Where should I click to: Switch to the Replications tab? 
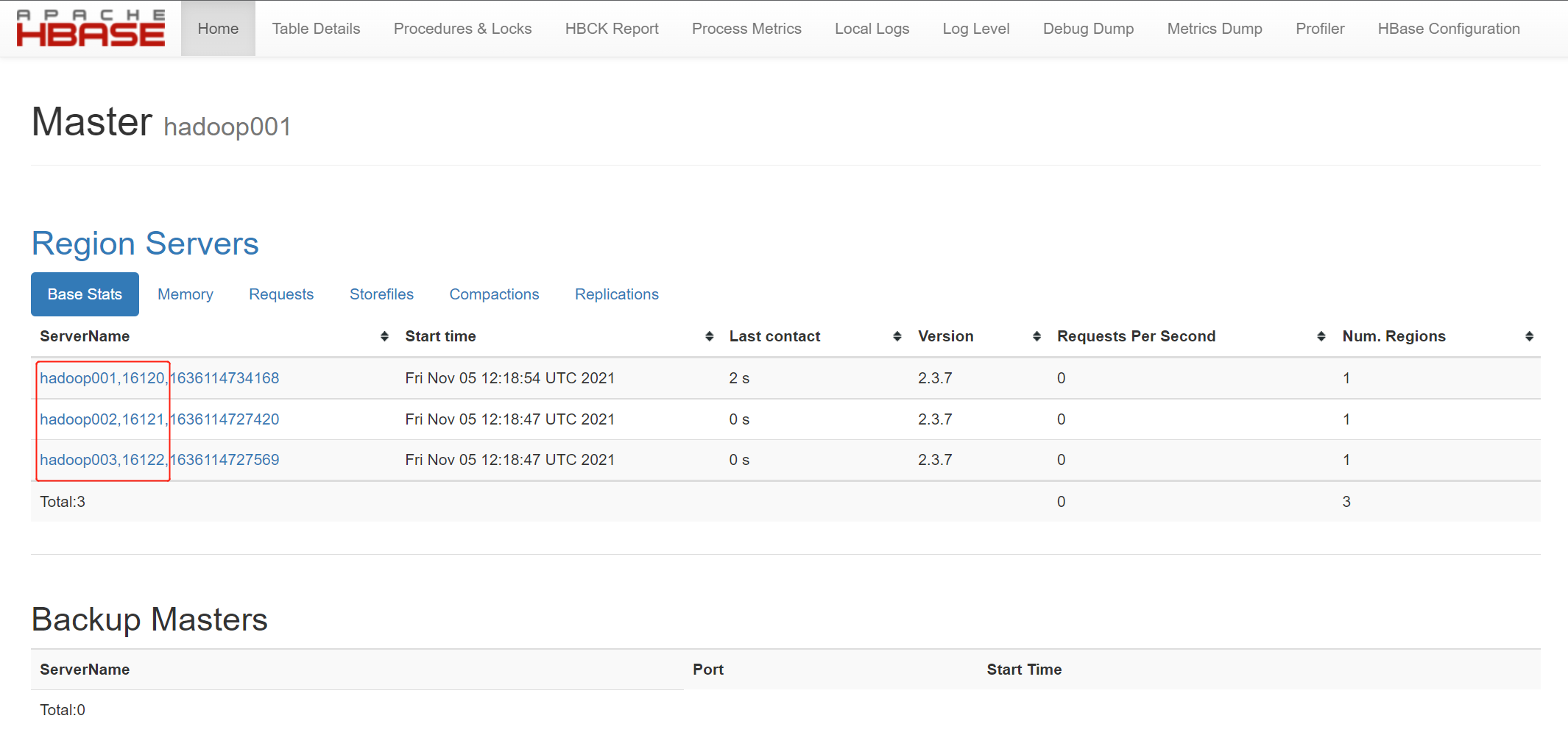(x=617, y=294)
